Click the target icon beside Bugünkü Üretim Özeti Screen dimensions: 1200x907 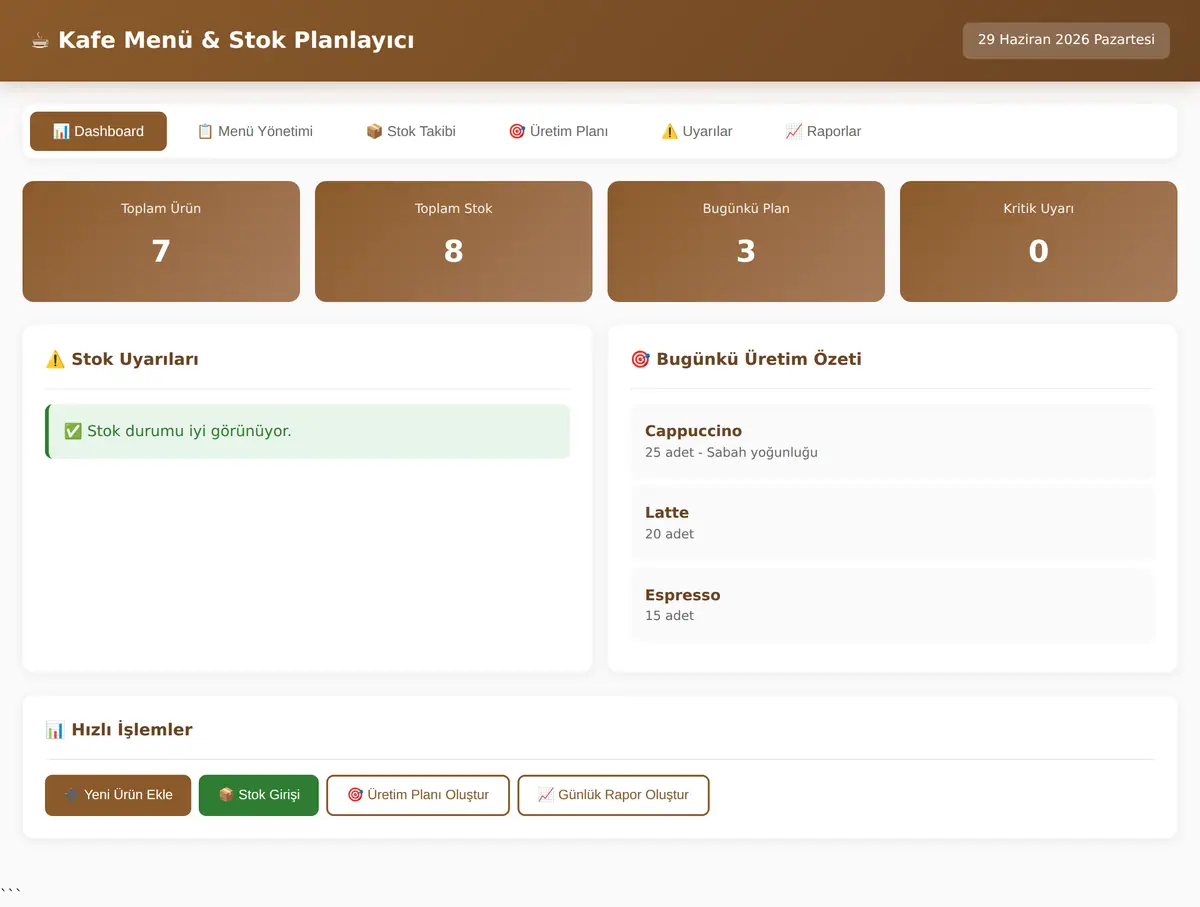640,359
